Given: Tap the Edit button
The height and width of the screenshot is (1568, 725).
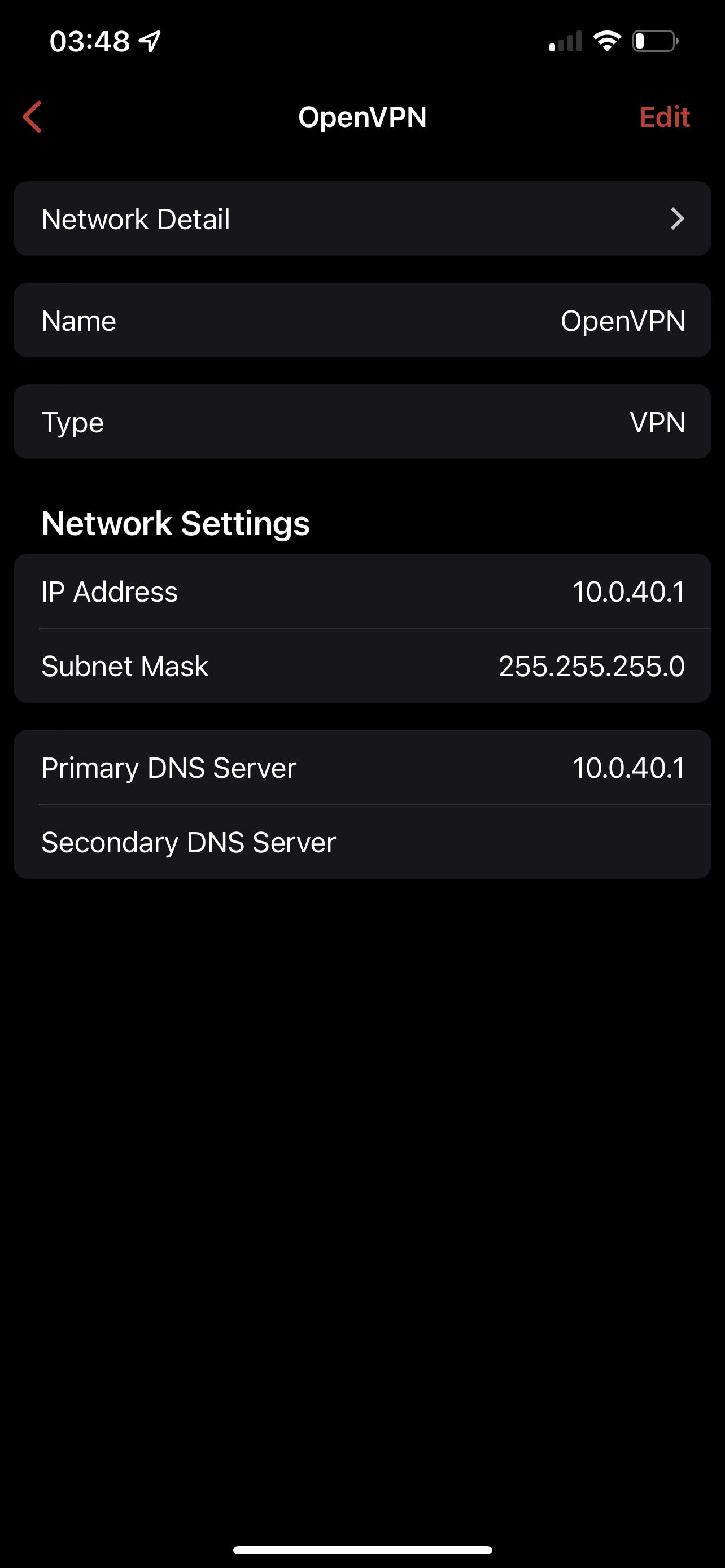Looking at the screenshot, I should click(664, 116).
